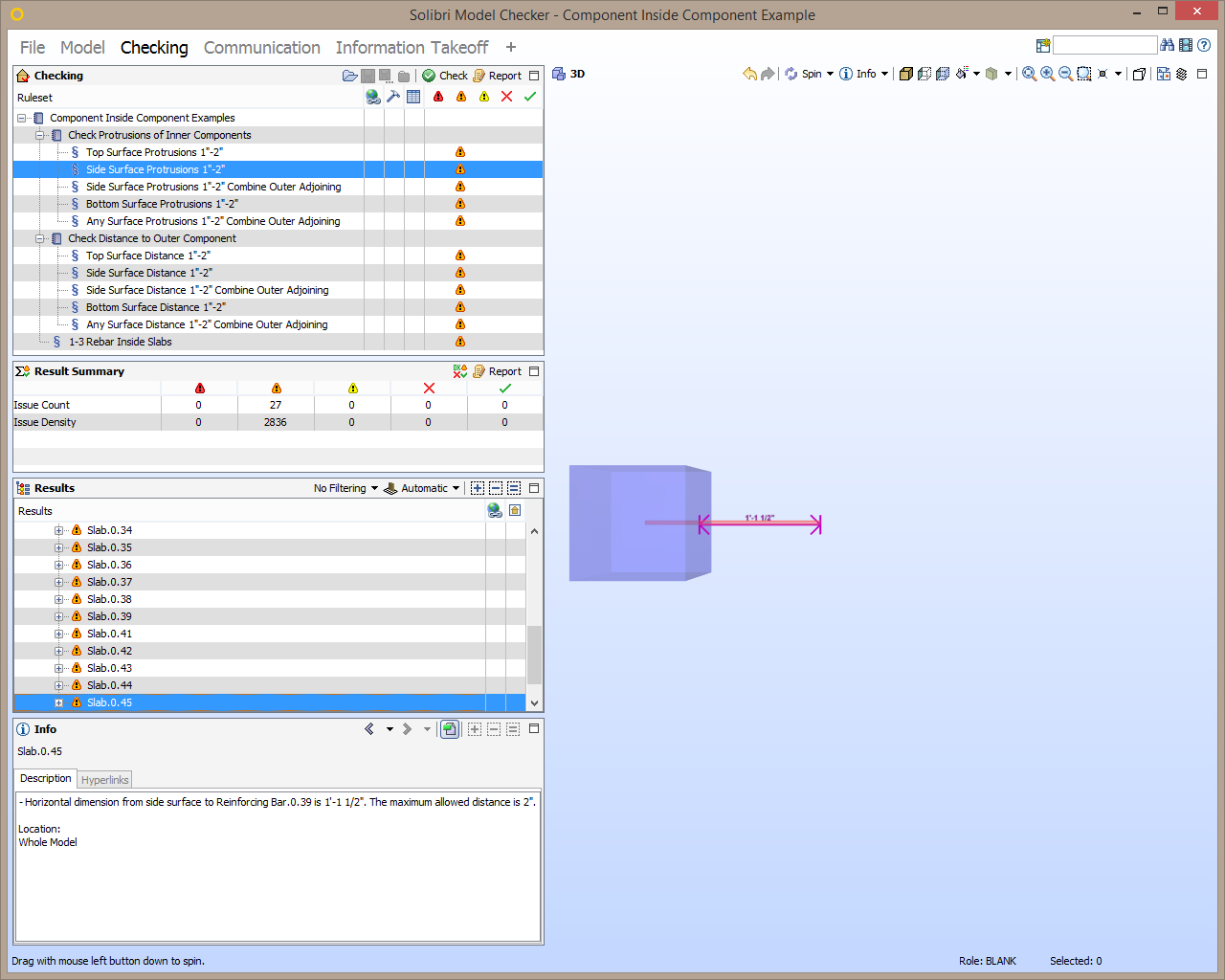This screenshot has width=1225, height=980.
Task: Expand the Slab.0.34 result row
Action: point(59,530)
